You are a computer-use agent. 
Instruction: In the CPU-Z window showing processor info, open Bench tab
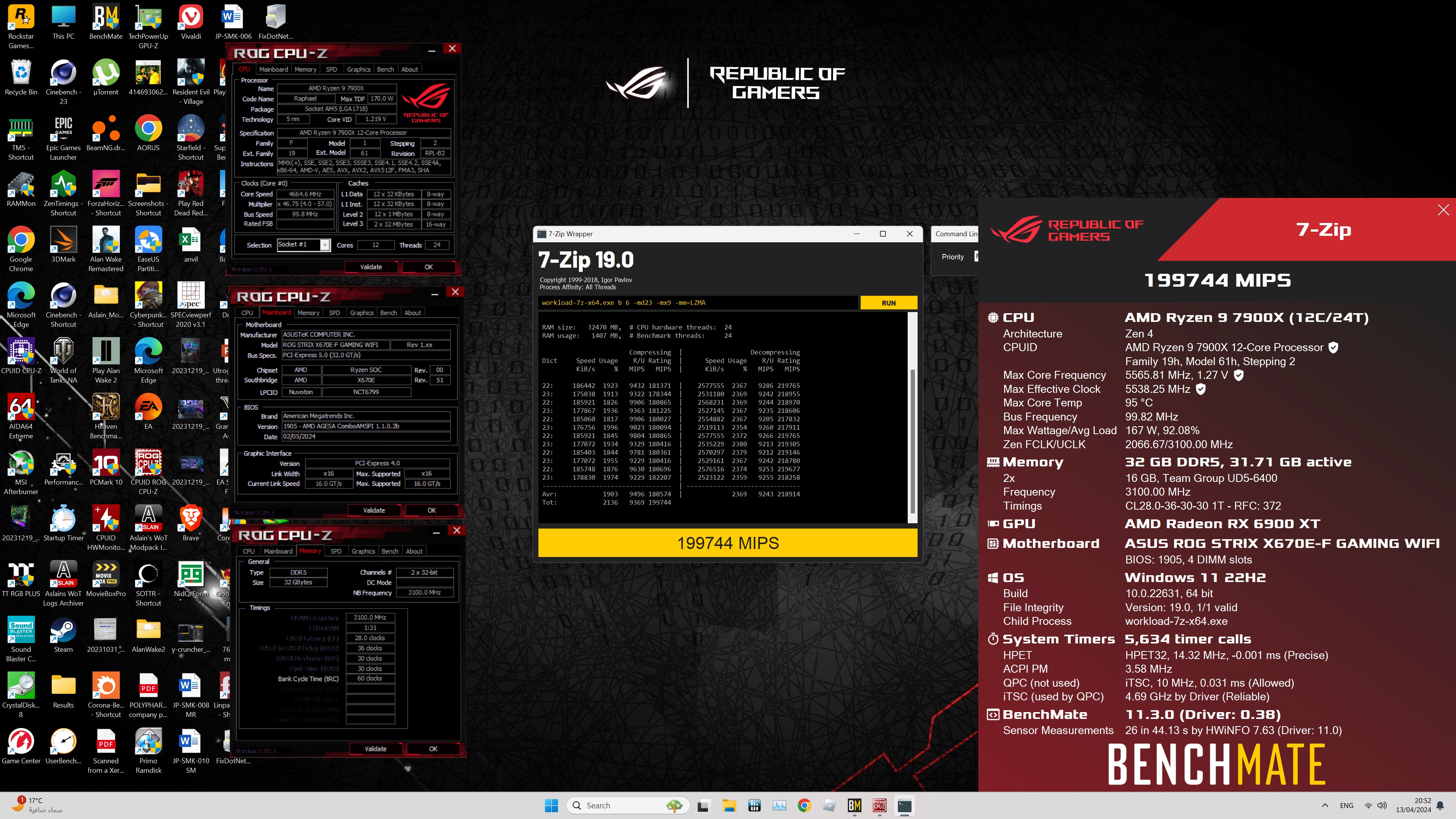click(385, 69)
